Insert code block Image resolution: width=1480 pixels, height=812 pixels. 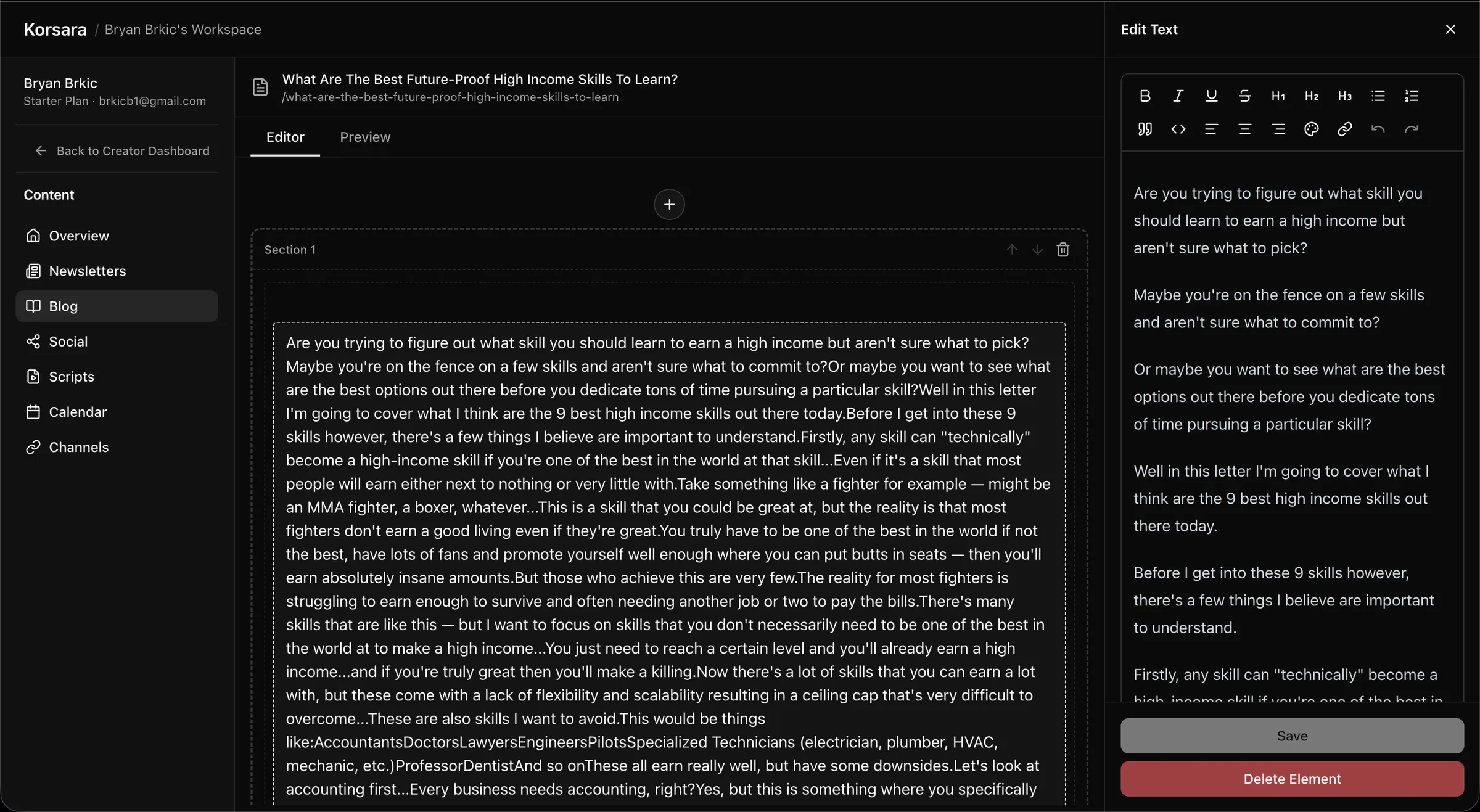point(1178,129)
